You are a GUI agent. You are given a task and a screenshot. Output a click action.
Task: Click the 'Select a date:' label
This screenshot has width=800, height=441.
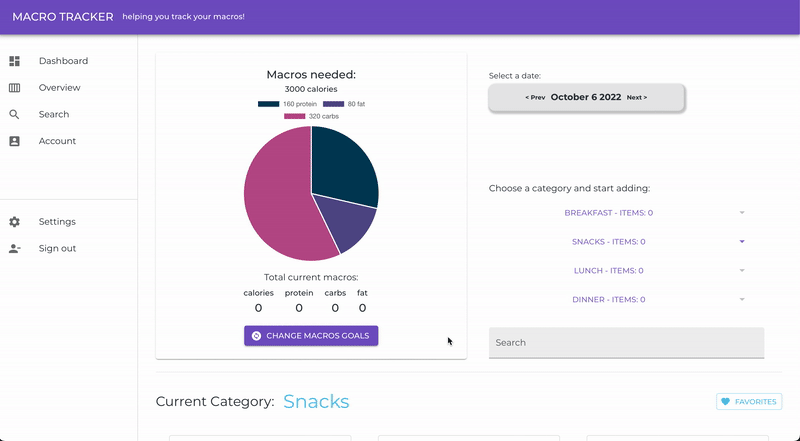(x=515, y=76)
